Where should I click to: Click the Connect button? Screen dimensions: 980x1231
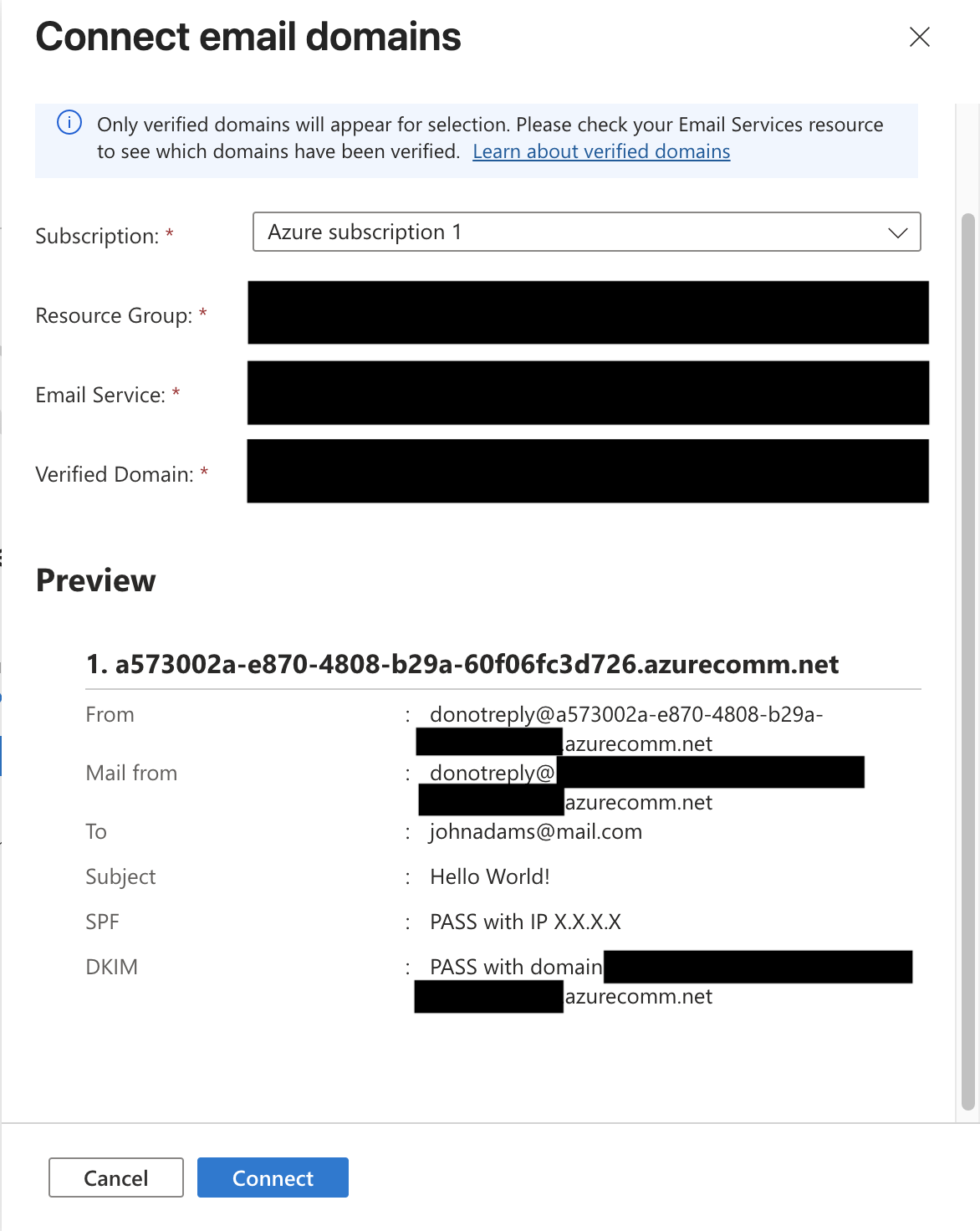[x=273, y=1177]
